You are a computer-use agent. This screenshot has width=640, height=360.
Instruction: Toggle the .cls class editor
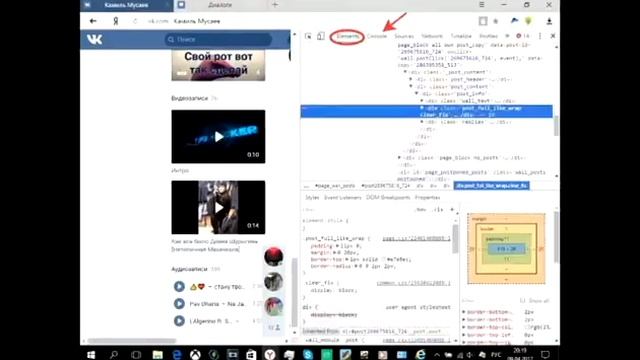click(438, 209)
